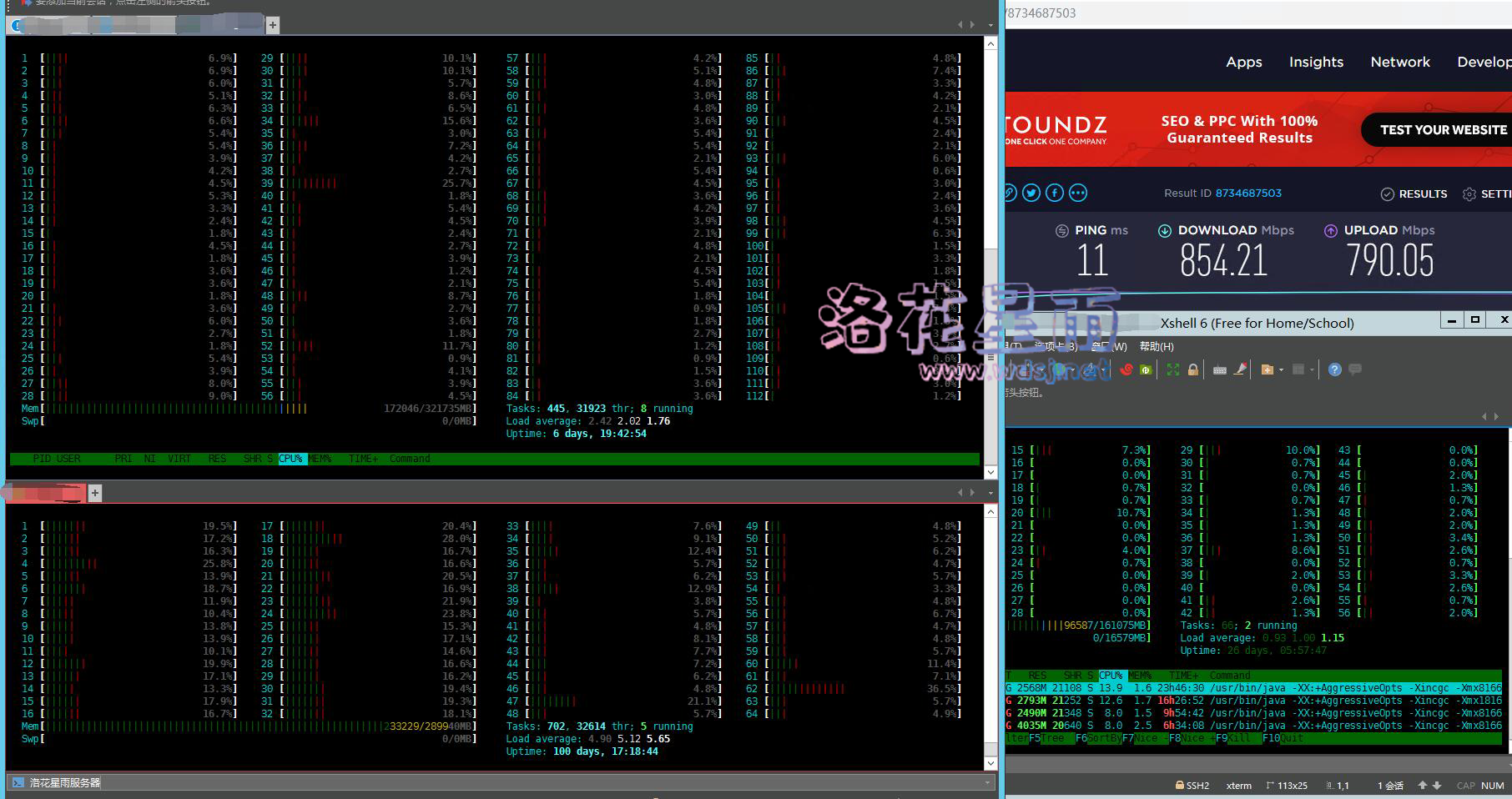Open the Network menu on Speedtest
Viewport: 1512px width, 799px height.
point(1400,62)
